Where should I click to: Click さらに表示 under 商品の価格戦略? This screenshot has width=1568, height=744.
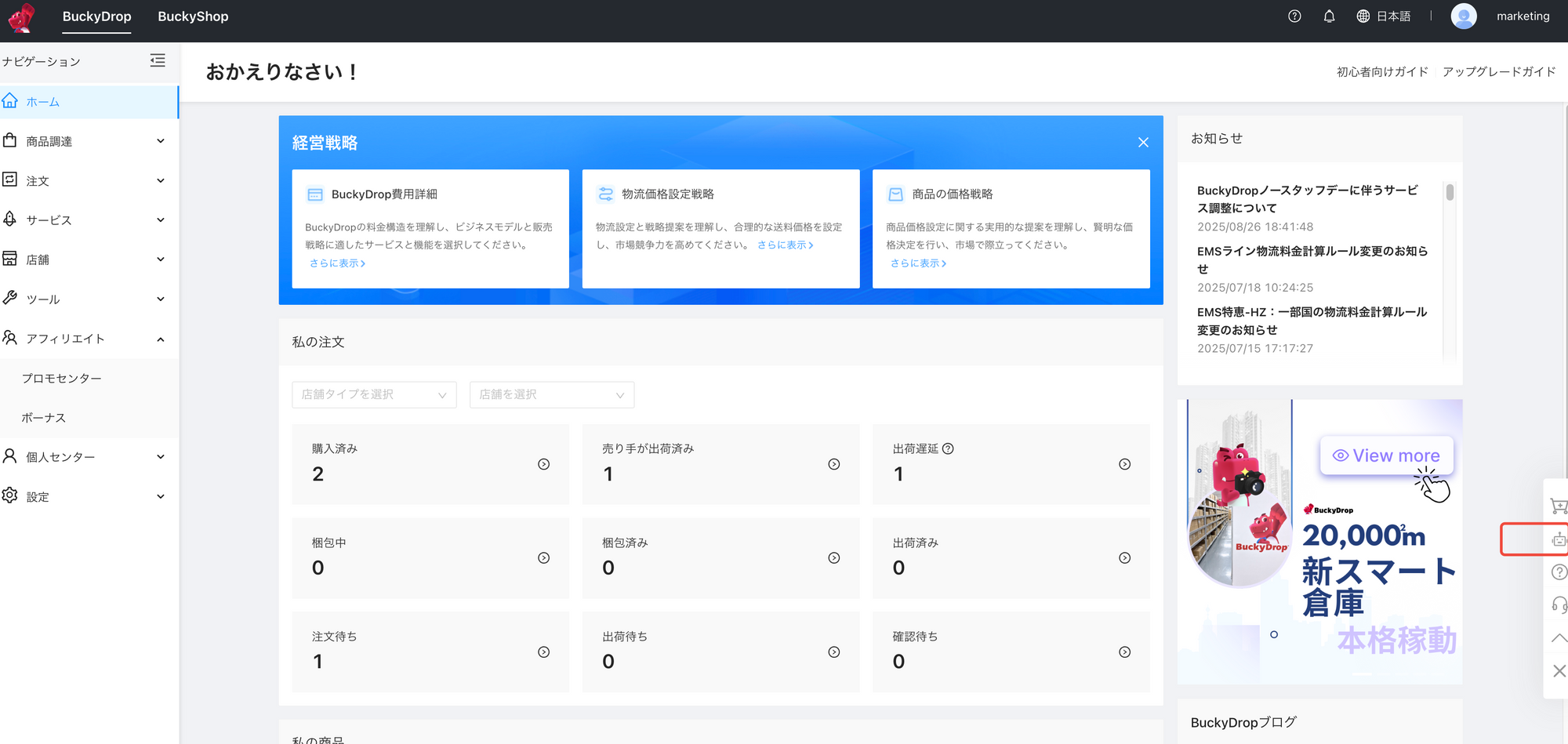[x=918, y=263]
